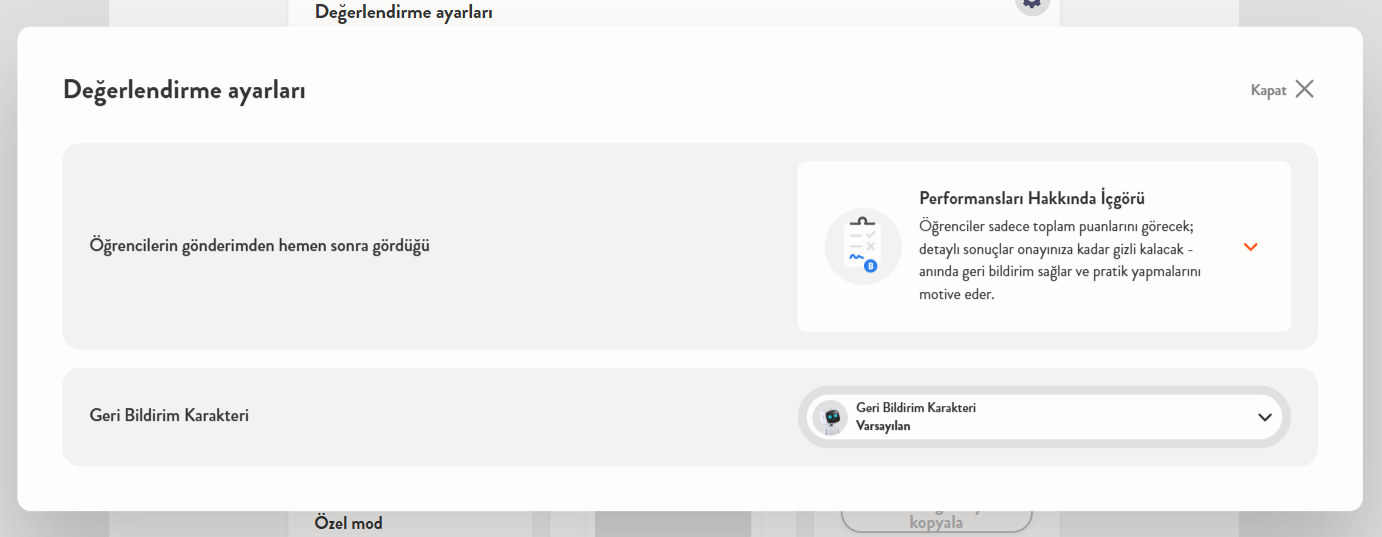The height and width of the screenshot is (537, 1382).
Task: Click the X icon next to Kapat
Action: click(1304, 89)
